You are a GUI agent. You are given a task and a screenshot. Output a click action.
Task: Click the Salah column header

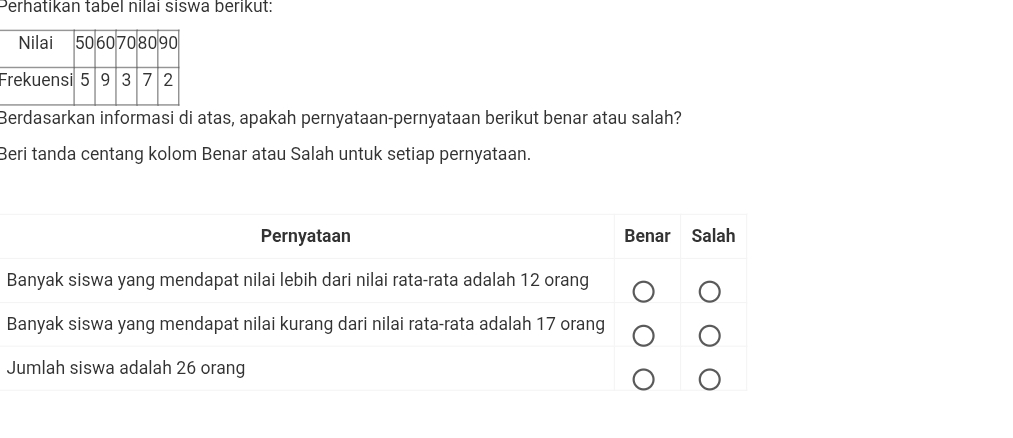[x=713, y=236]
